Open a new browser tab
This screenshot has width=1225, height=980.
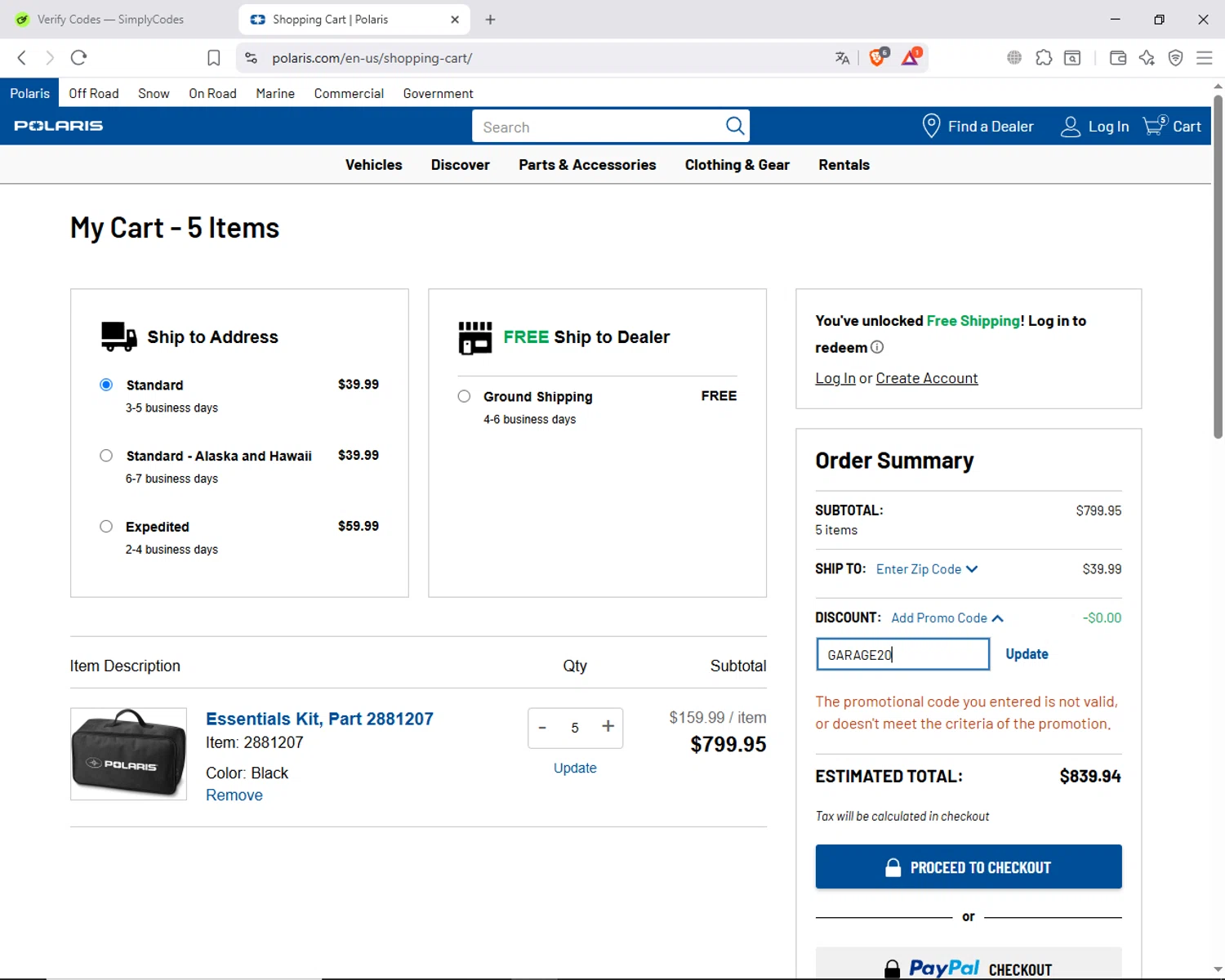490,20
